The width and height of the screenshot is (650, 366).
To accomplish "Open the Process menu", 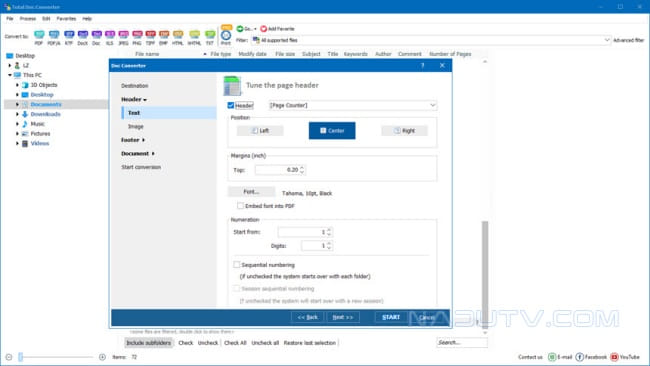I will (x=28, y=19).
